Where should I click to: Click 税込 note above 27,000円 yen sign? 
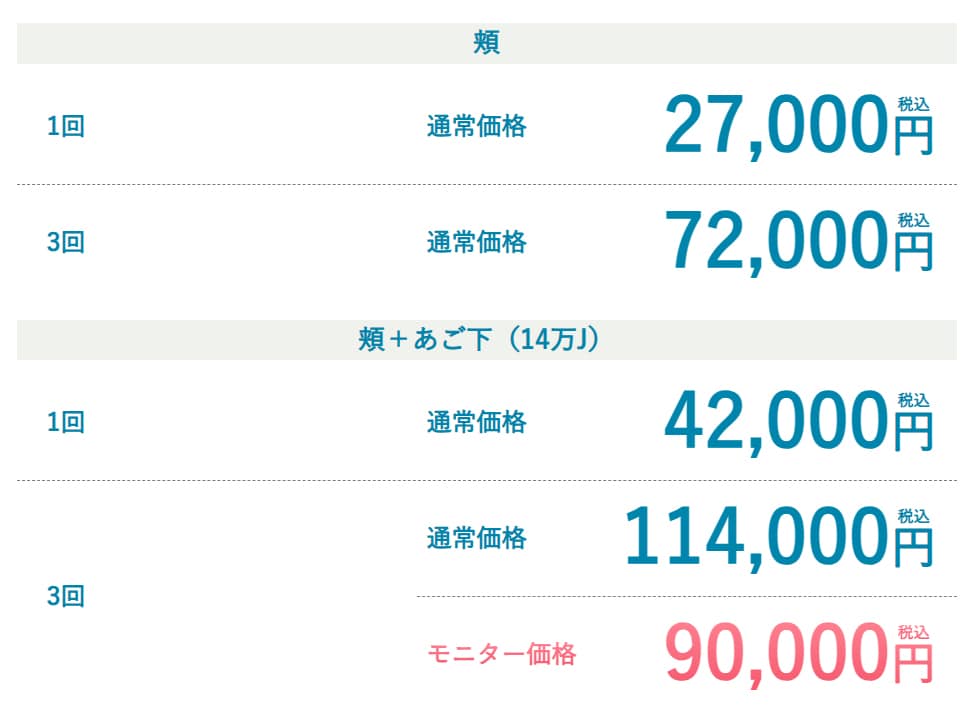pos(913,104)
